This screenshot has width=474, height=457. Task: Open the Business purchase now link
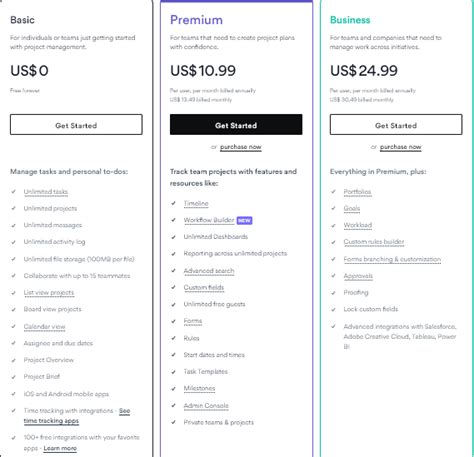[401, 147]
